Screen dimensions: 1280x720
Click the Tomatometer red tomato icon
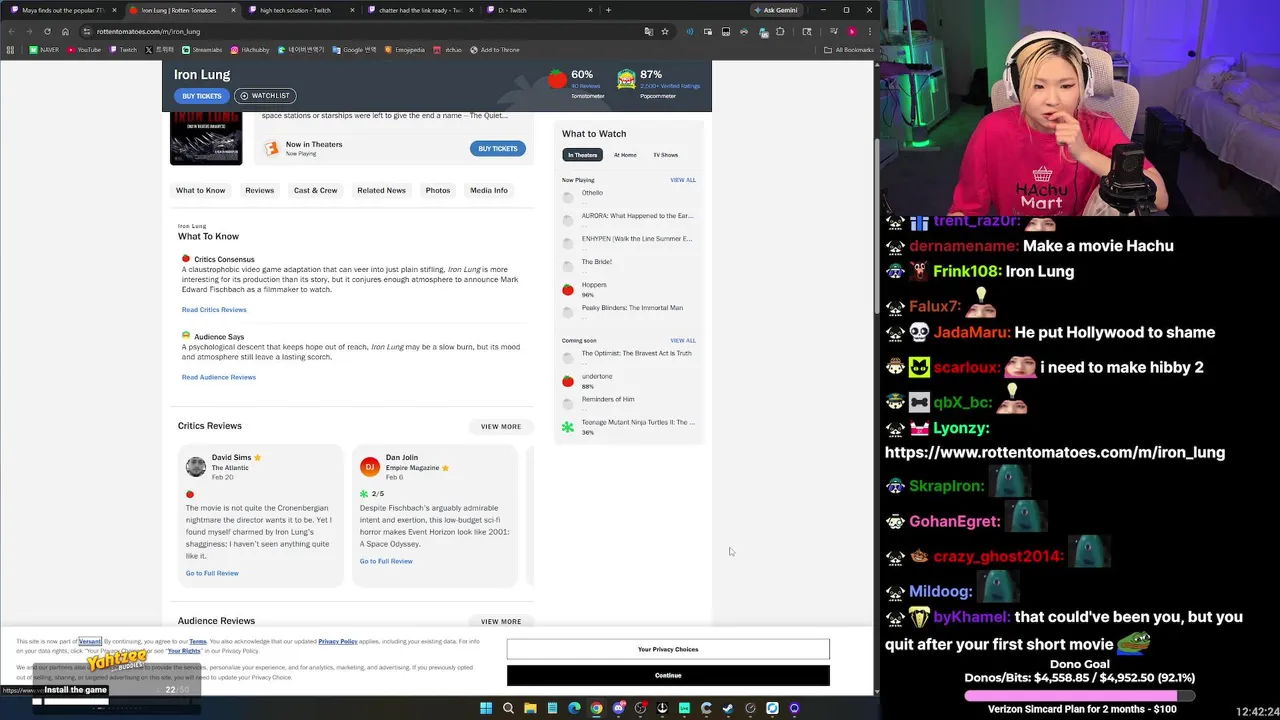[557, 78]
